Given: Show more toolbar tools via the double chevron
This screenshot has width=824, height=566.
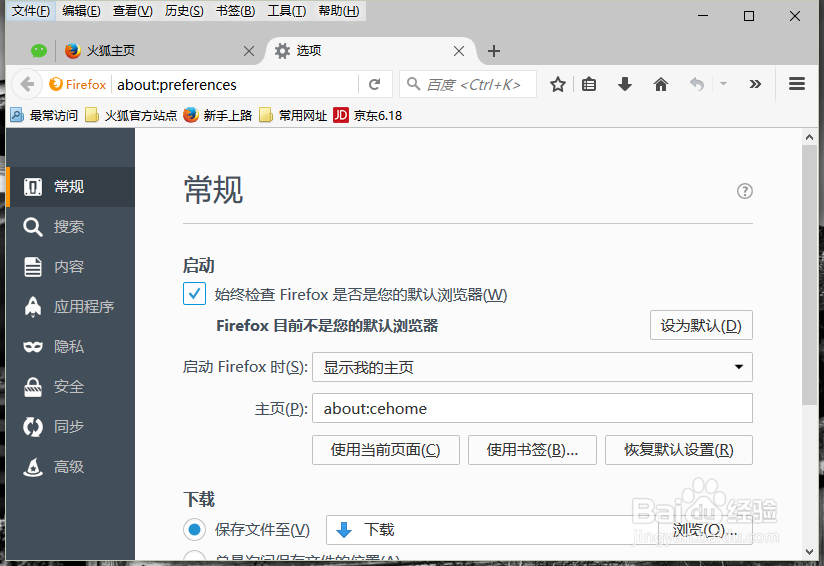Looking at the screenshot, I should (x=755, y=84).
